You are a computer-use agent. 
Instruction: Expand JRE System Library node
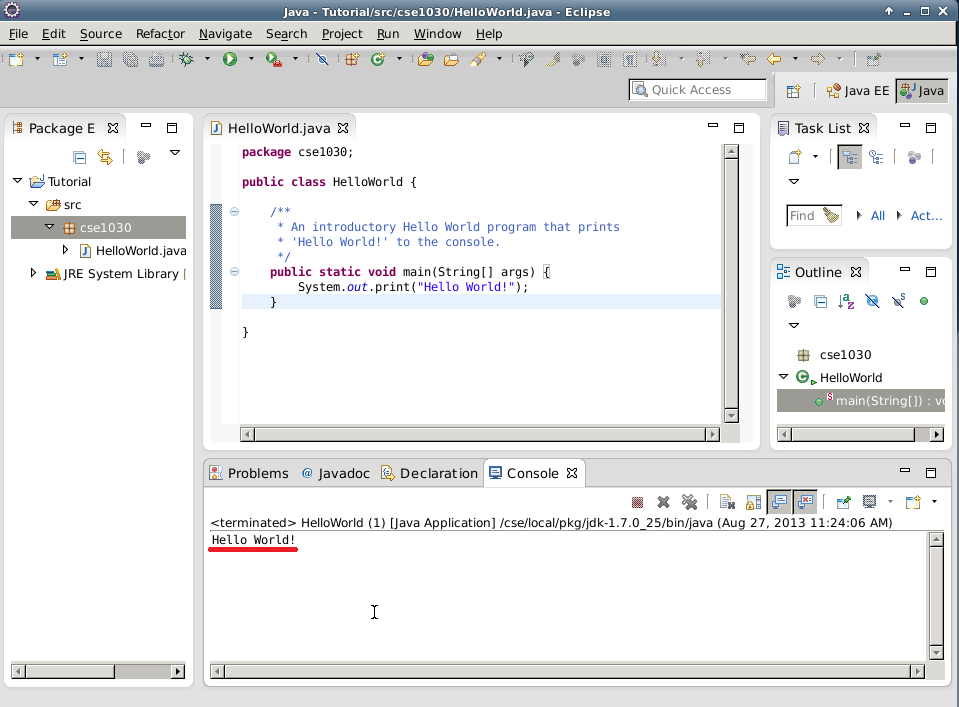33,273
